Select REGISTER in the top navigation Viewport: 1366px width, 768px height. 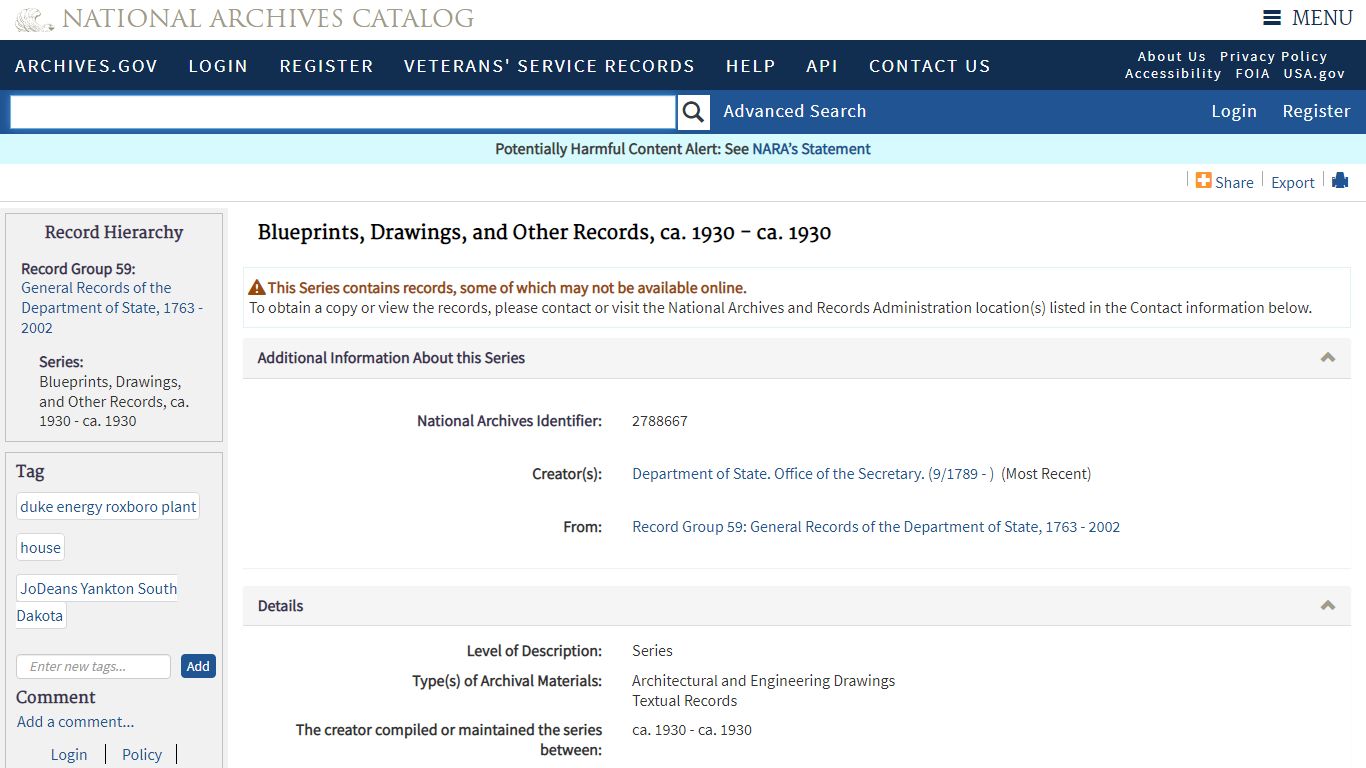(326, 66)
